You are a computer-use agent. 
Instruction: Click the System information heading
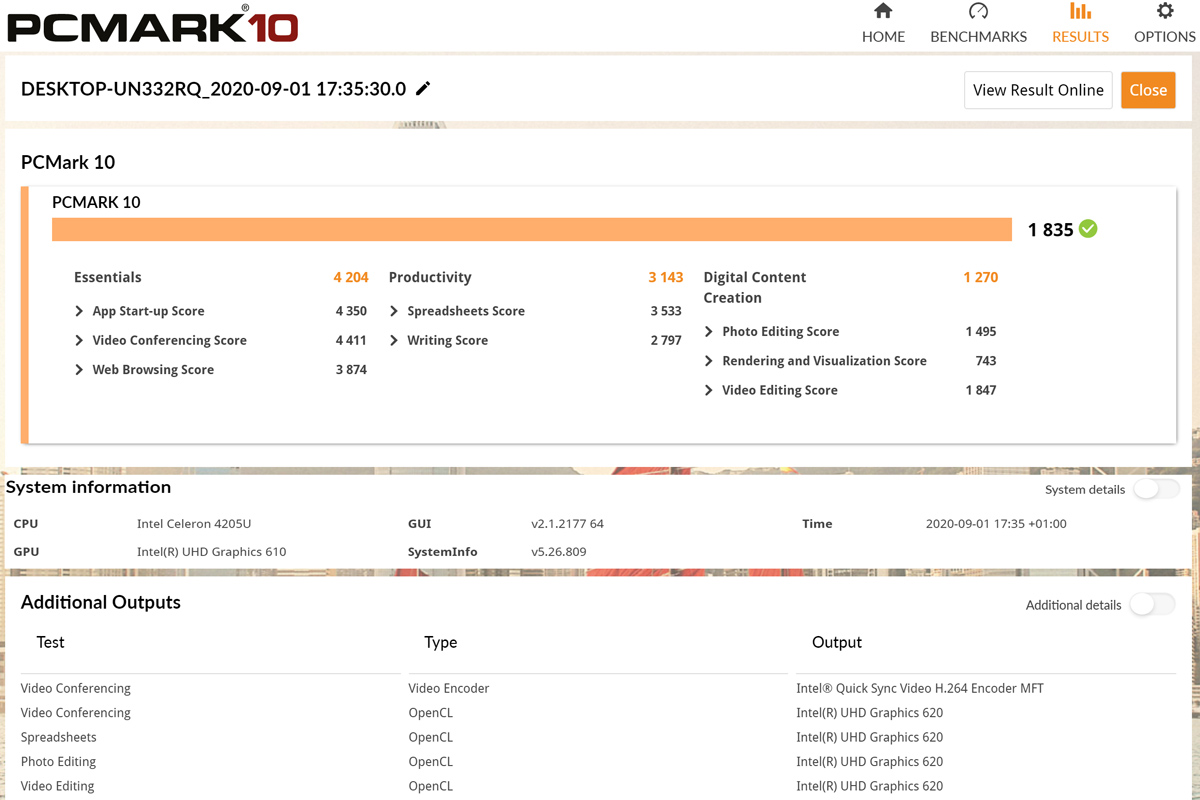[89, 487]
